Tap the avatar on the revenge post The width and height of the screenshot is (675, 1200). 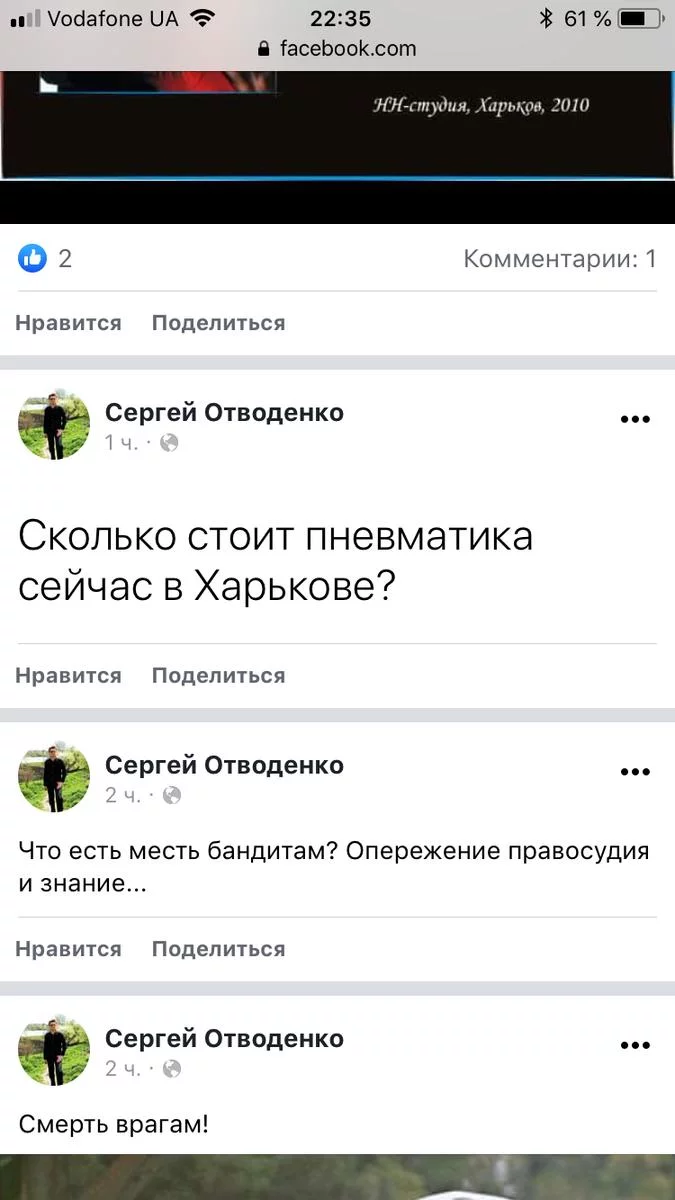[x=54, y=777]
